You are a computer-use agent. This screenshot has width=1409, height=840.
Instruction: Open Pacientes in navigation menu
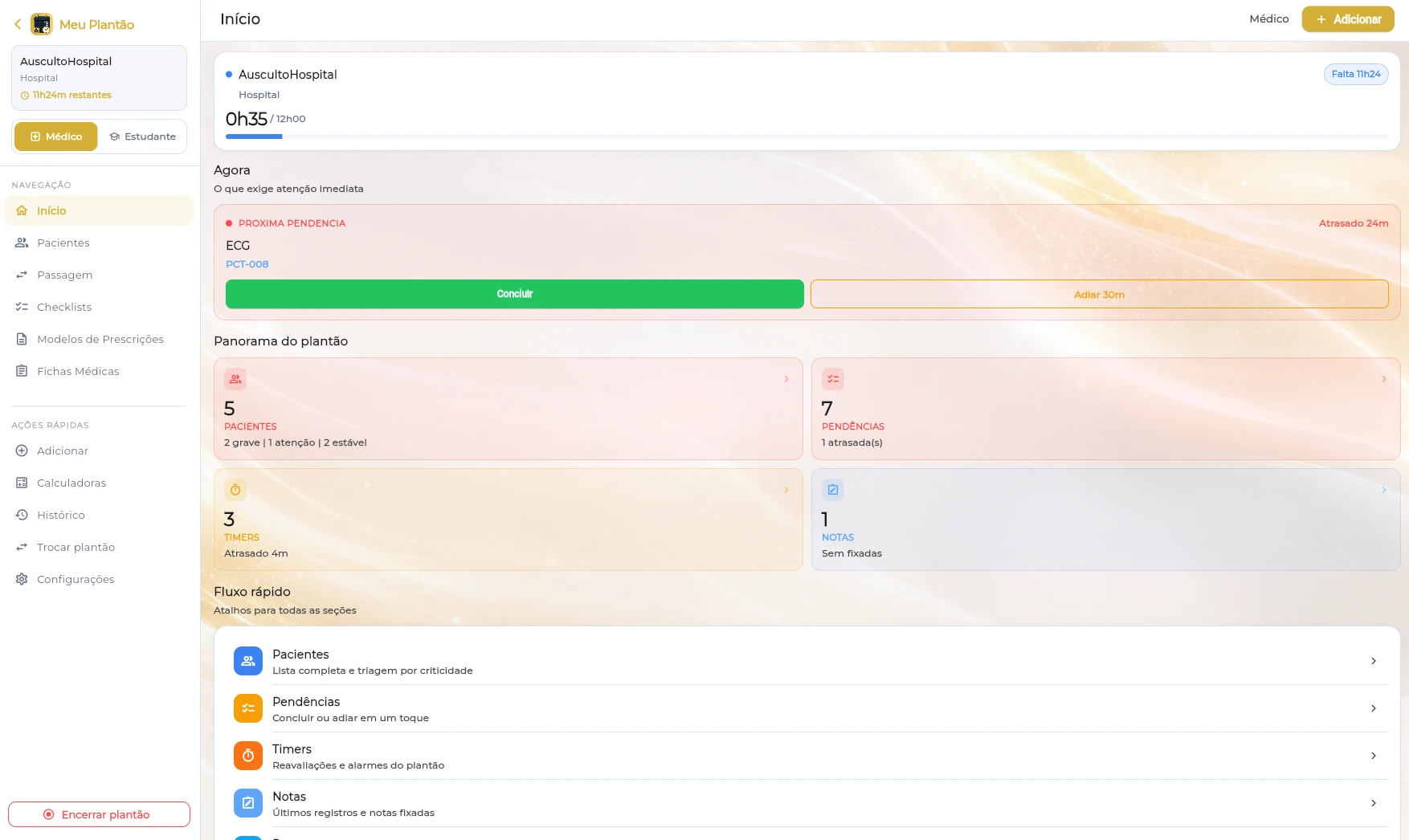99,243
